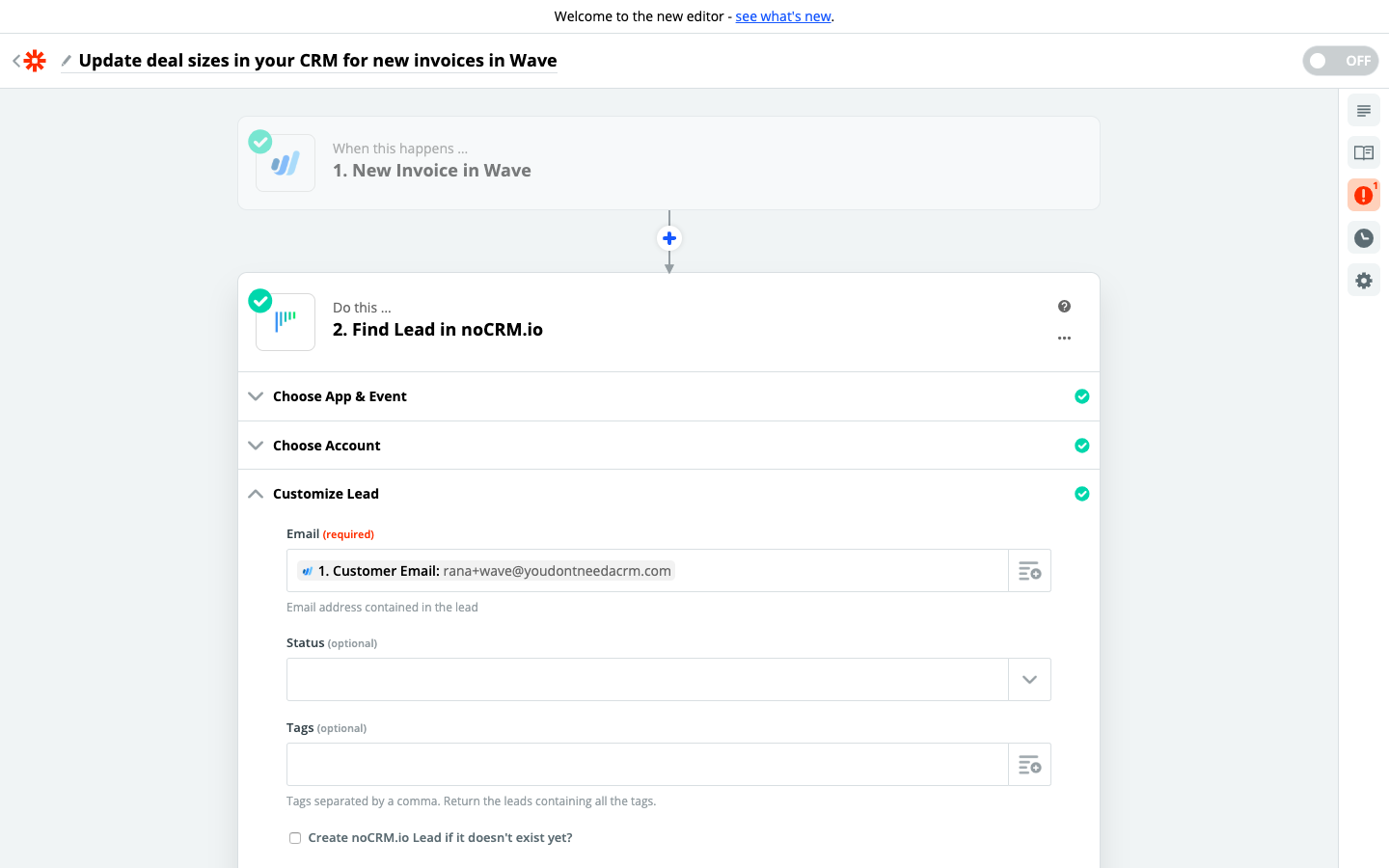Viewport: 1389px width, 868px height.
Task: Open the "see what's new" link
Action: (783, 16)
